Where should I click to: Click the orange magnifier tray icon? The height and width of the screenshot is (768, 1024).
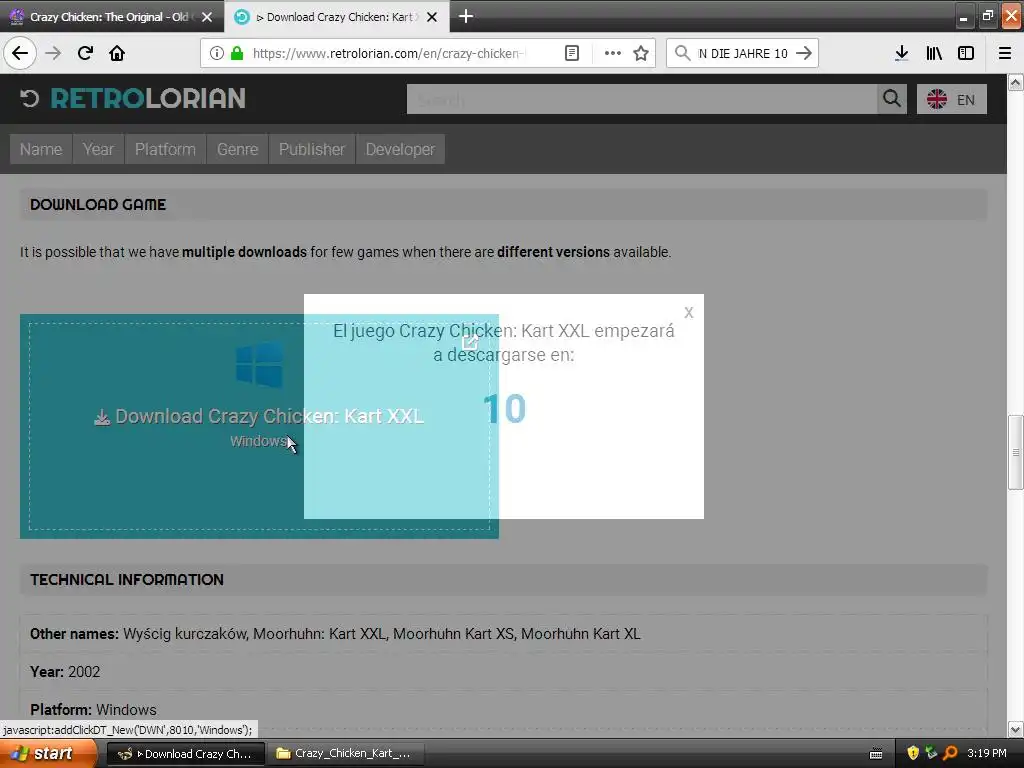coord(950,754)
